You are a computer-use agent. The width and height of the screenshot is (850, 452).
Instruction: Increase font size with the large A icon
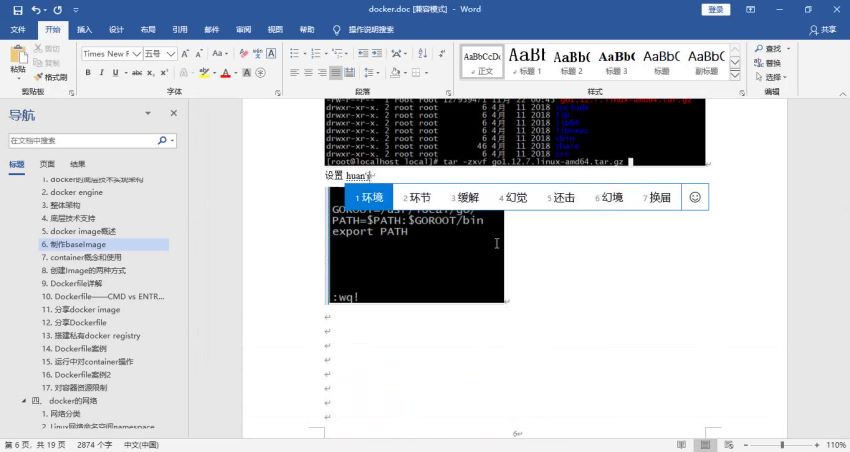(185, 54)
